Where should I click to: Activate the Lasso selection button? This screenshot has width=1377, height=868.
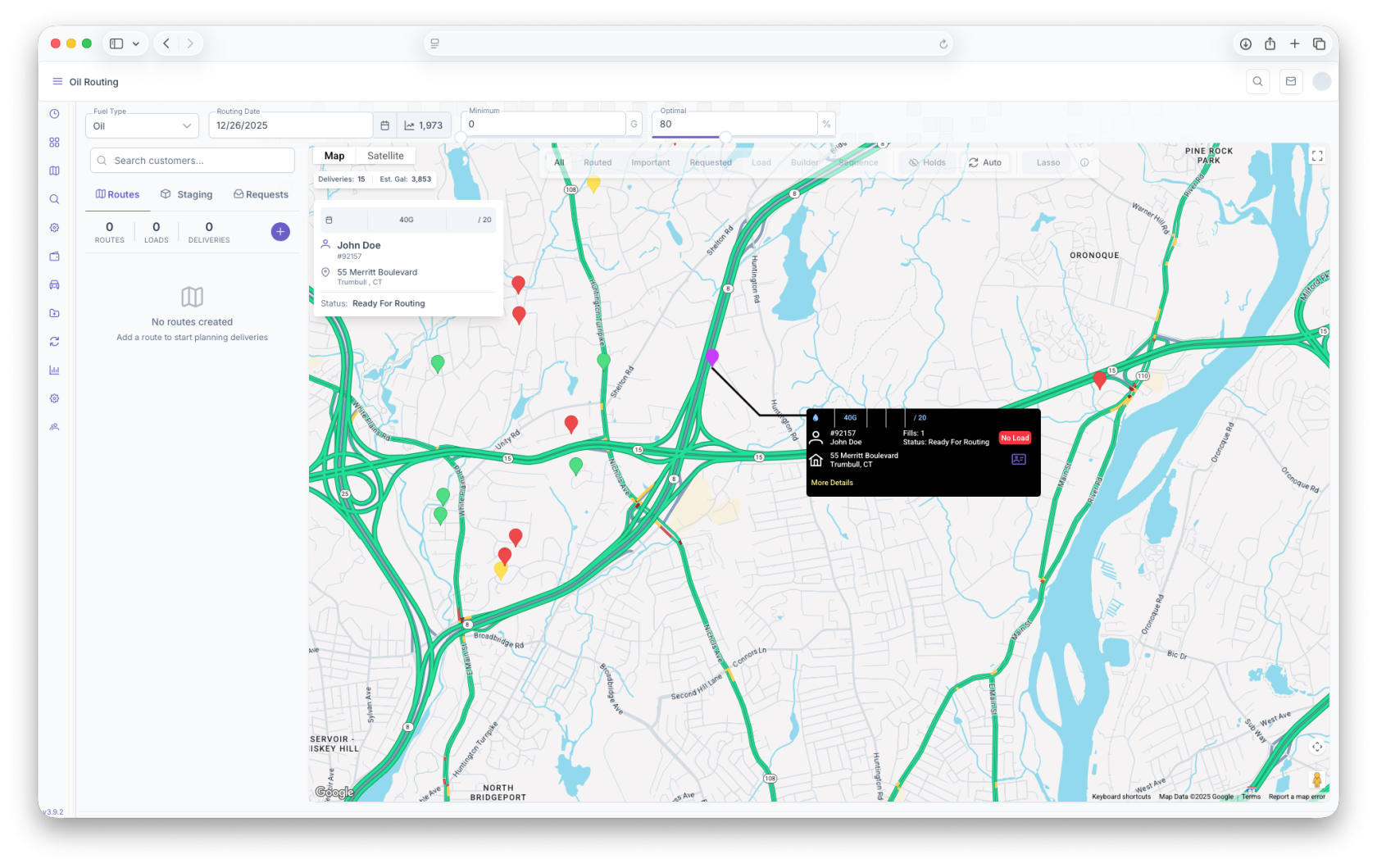[1048, 162]
